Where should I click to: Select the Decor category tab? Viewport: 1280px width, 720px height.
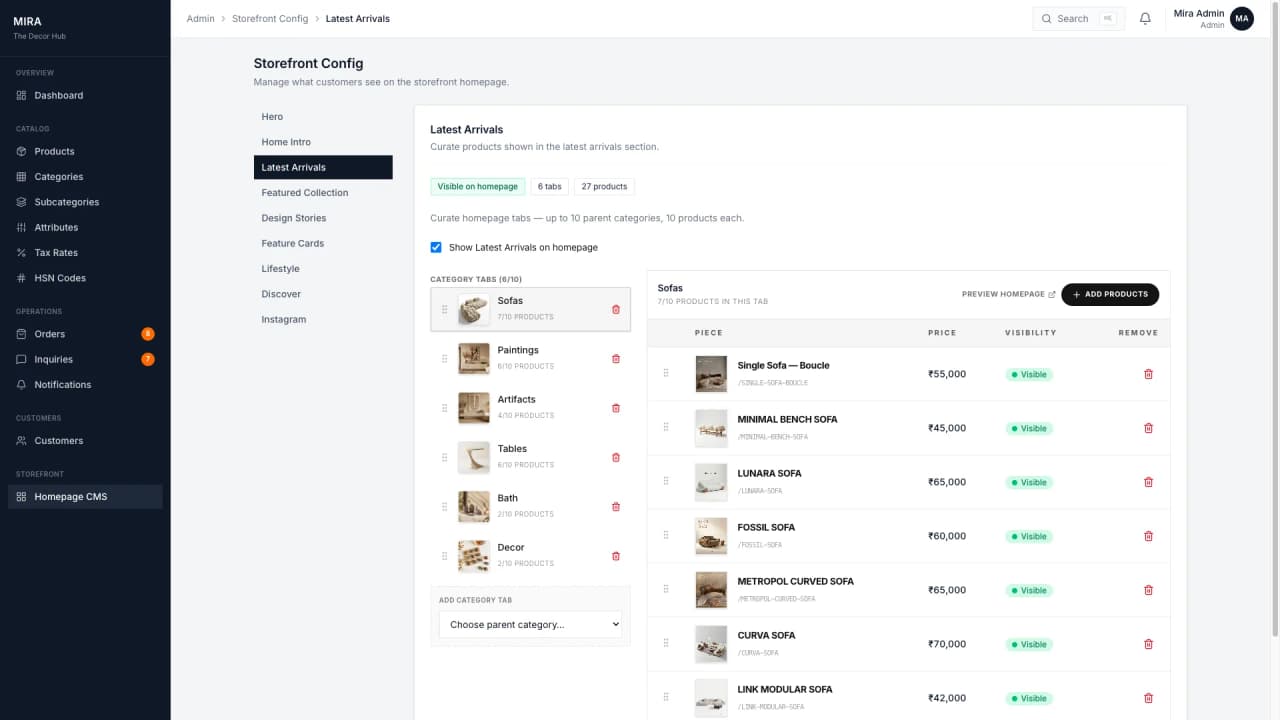click(x=531, y=556)
